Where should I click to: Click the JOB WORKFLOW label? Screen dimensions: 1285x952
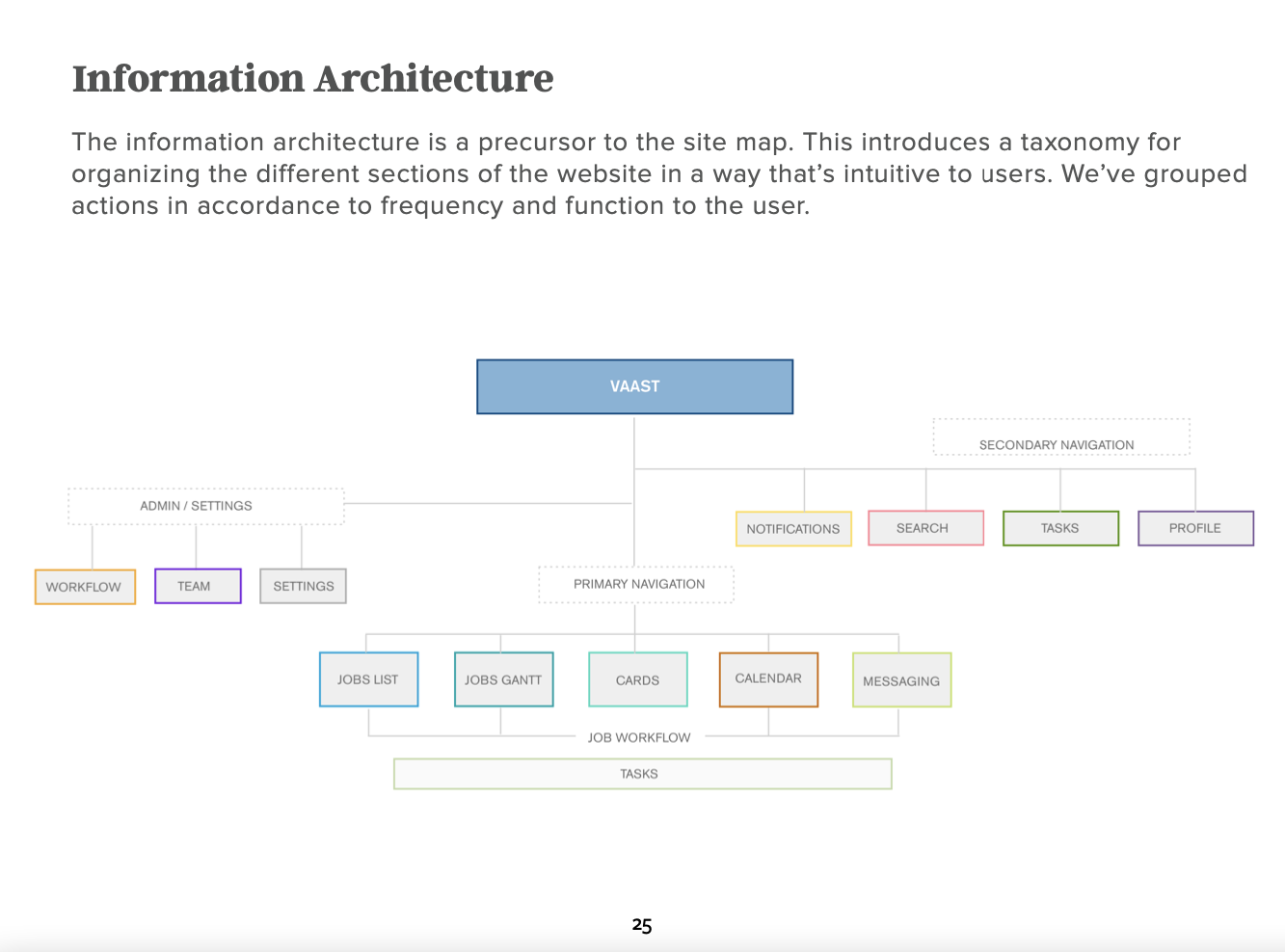(x=639, y=737)
